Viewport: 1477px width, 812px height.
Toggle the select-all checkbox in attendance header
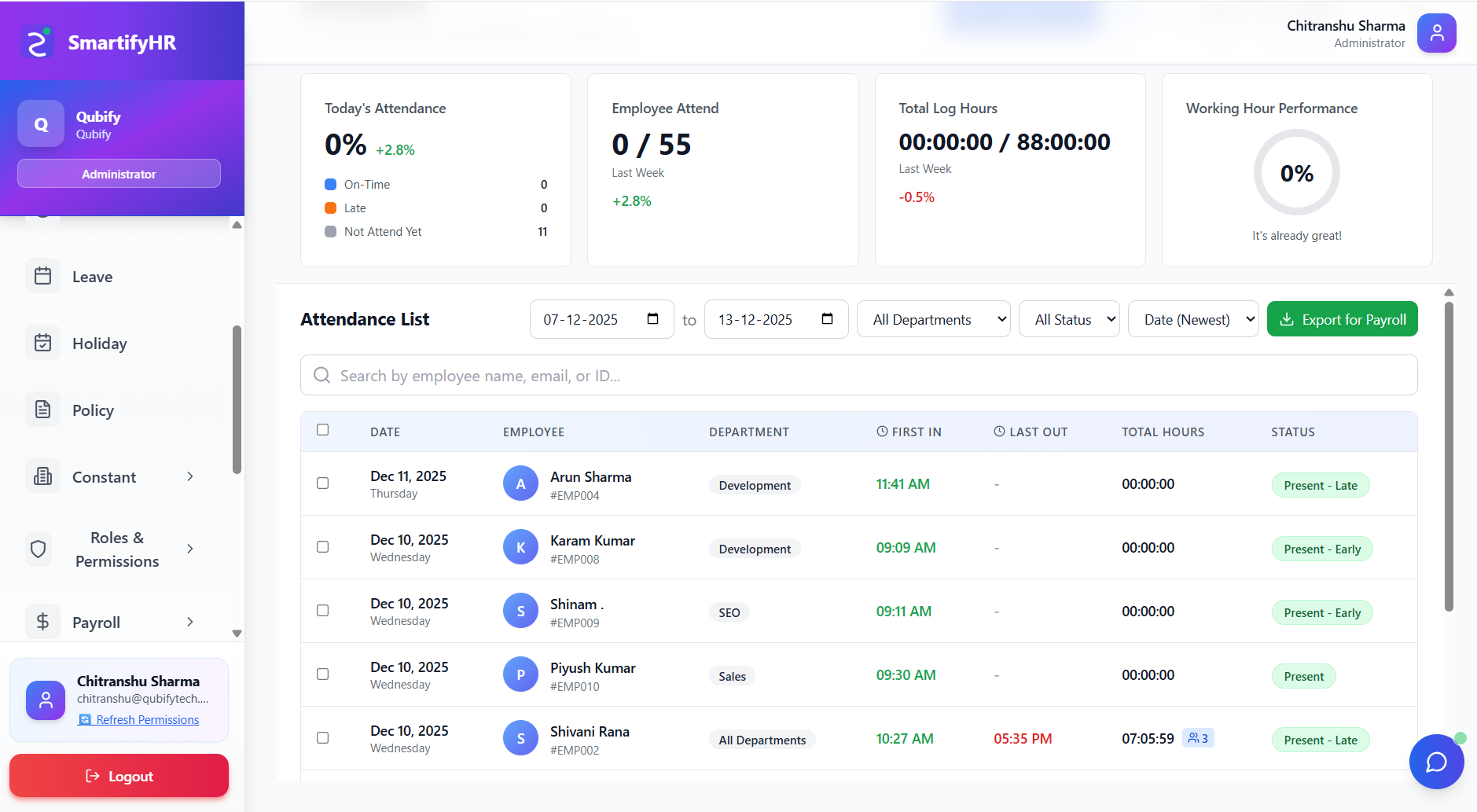tap(323, 429)
